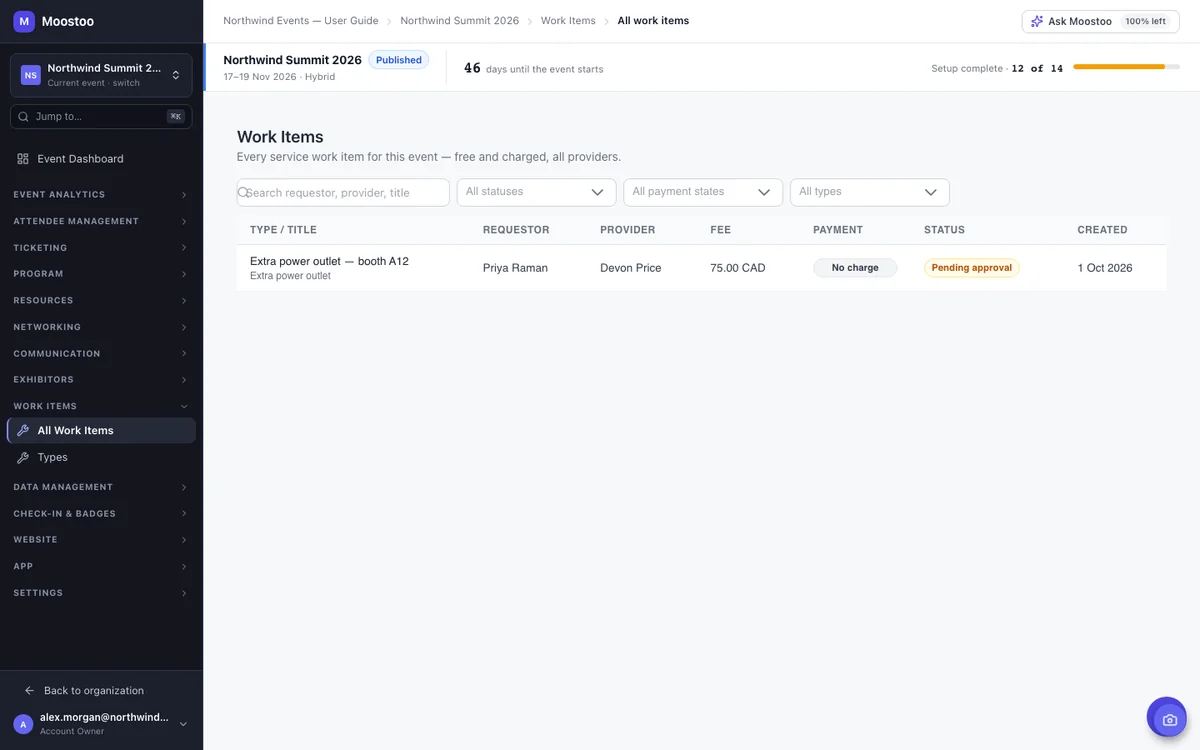
Task: Click the 17–19 Nov 2026 · Hybrid text
Action: coord(279,77)
